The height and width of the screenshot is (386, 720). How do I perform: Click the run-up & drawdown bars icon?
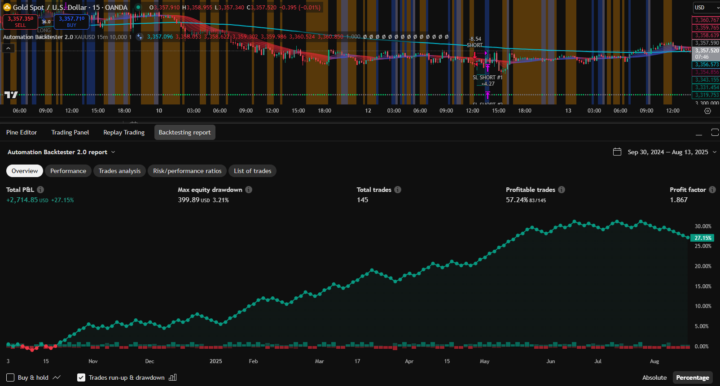[173, 377]
